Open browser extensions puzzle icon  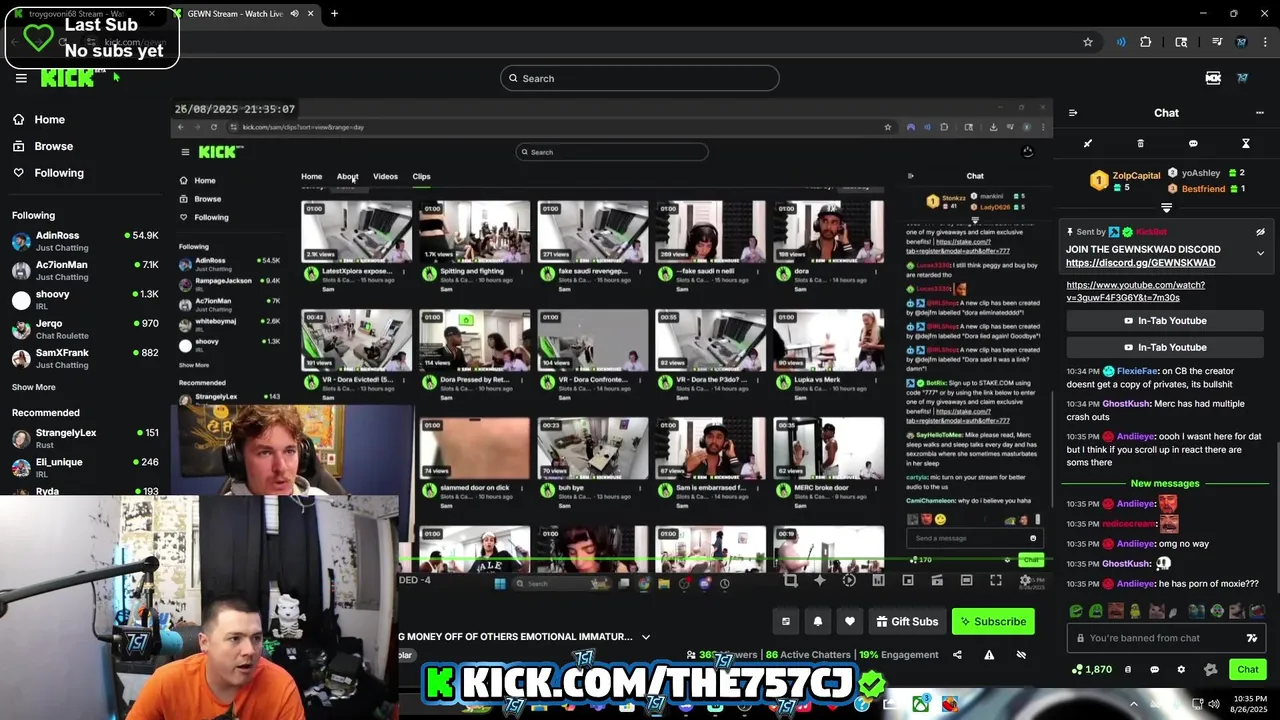[x=1146, y=42]
